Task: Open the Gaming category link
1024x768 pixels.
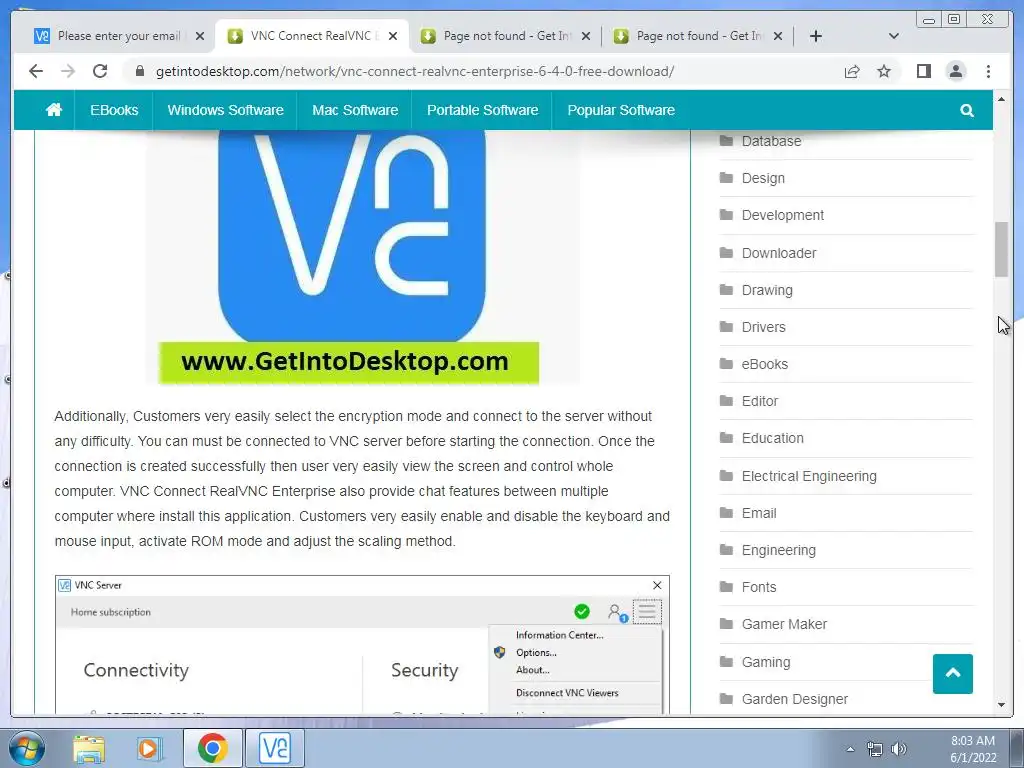Action: click(765, 662)
